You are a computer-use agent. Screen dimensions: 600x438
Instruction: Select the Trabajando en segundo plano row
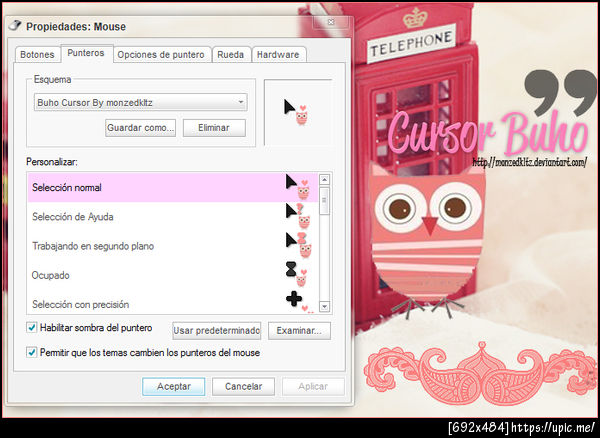(x=173, y=246)
